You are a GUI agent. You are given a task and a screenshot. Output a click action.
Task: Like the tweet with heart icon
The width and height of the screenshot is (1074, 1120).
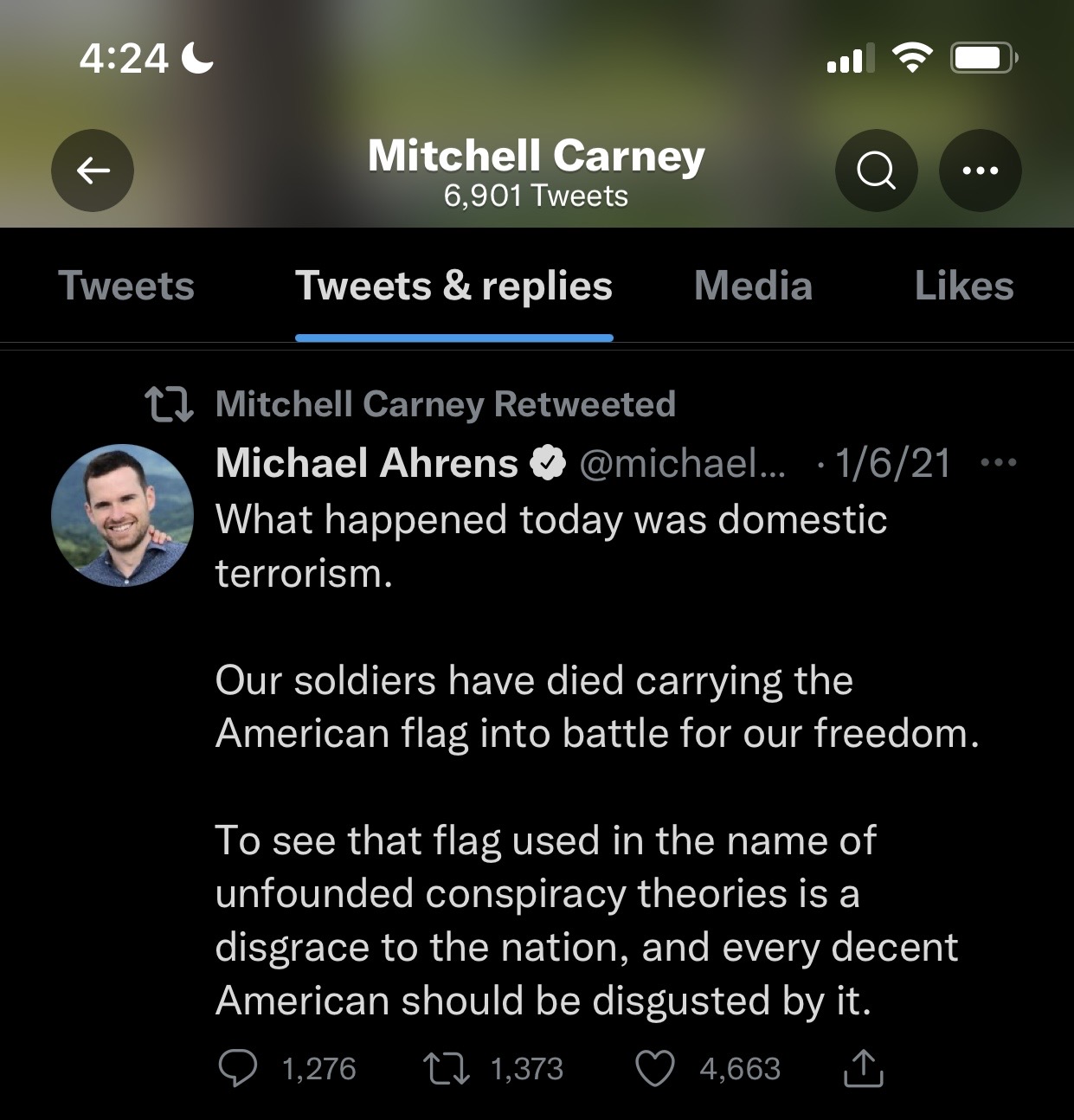(x=655, y=1068)
